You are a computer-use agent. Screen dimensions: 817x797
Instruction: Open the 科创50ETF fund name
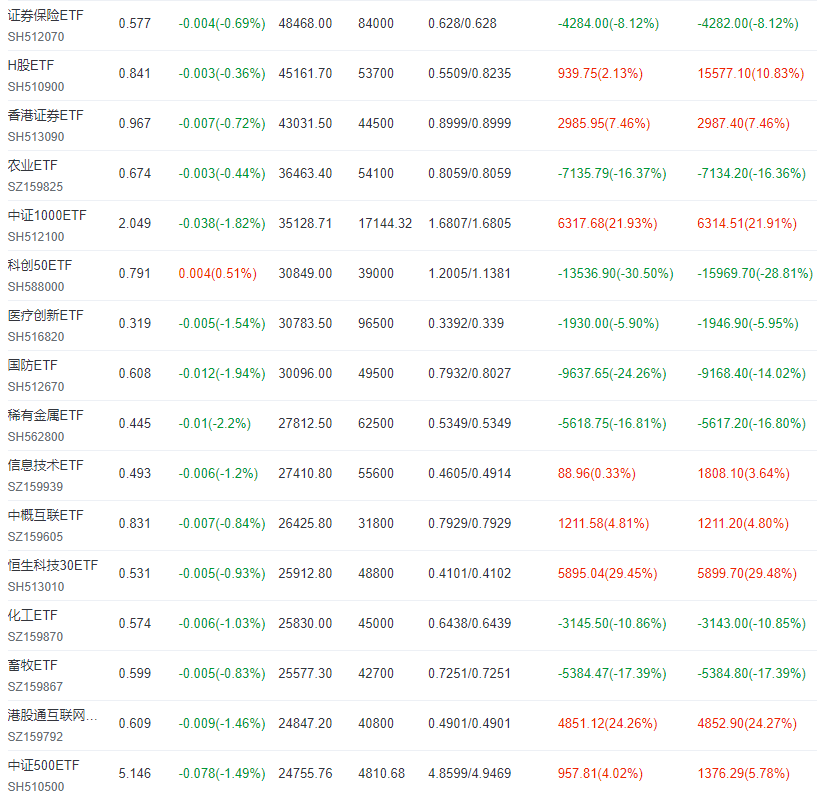(40, 266)
